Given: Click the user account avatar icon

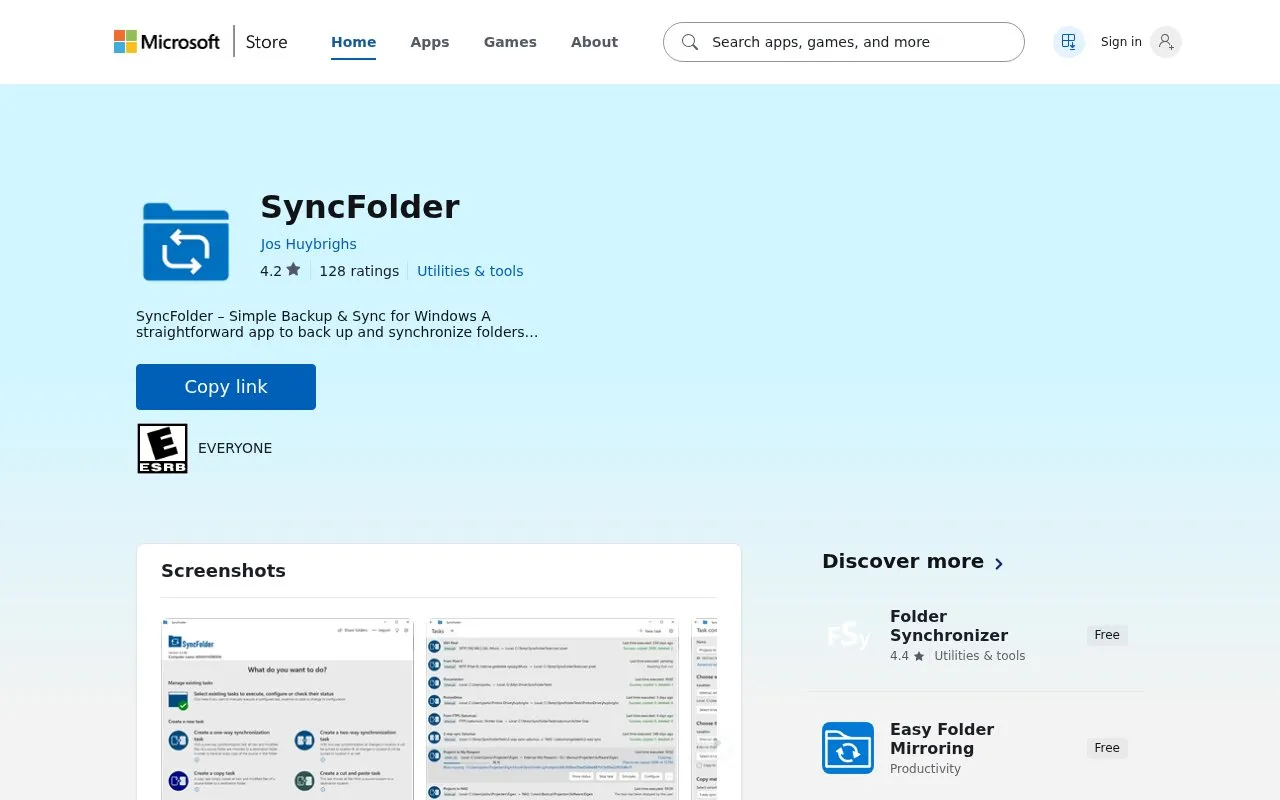Looking at the screenshot, I should 1166,42.
